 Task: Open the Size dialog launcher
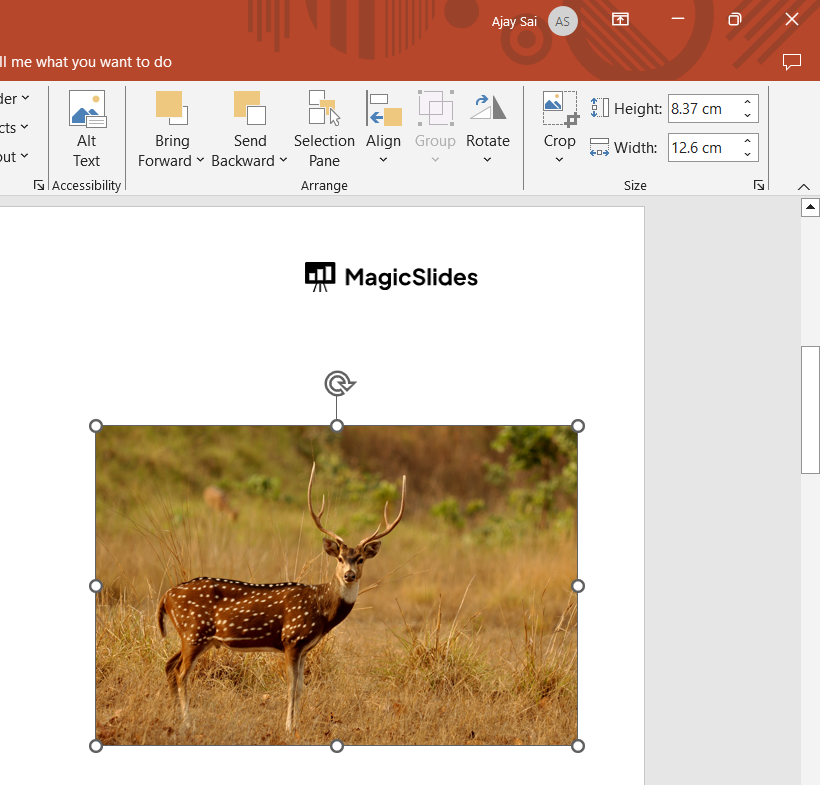click(x=759, y=185)
